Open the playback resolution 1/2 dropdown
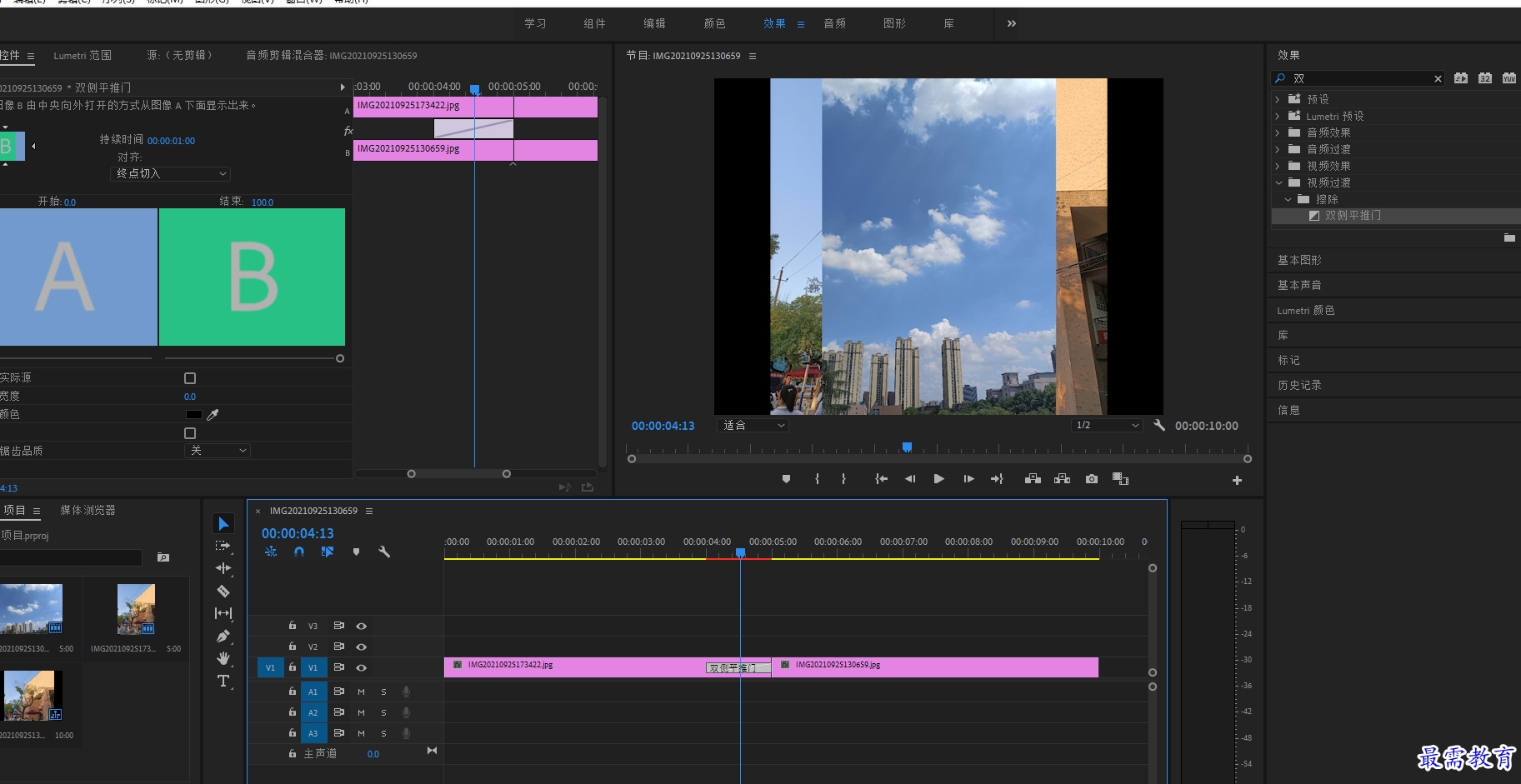The width and height of the screenshot is (1521, 784). pyautogui.click(x=1107, y=425)
